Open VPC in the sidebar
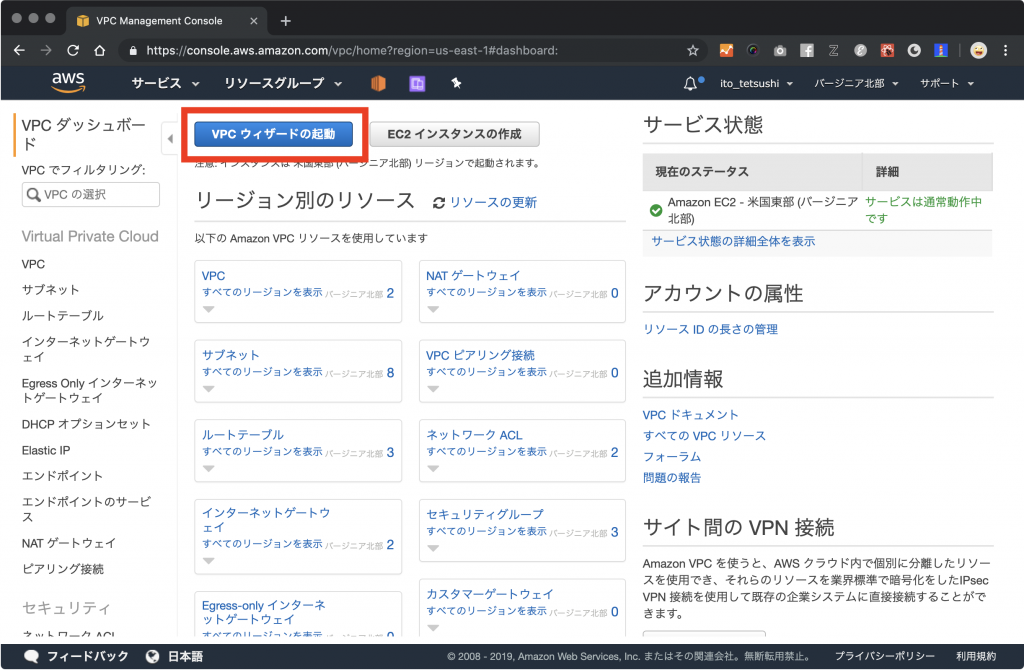Image resolution: width=1024 pixels, height=670 pixels. [x=33, y=264]
